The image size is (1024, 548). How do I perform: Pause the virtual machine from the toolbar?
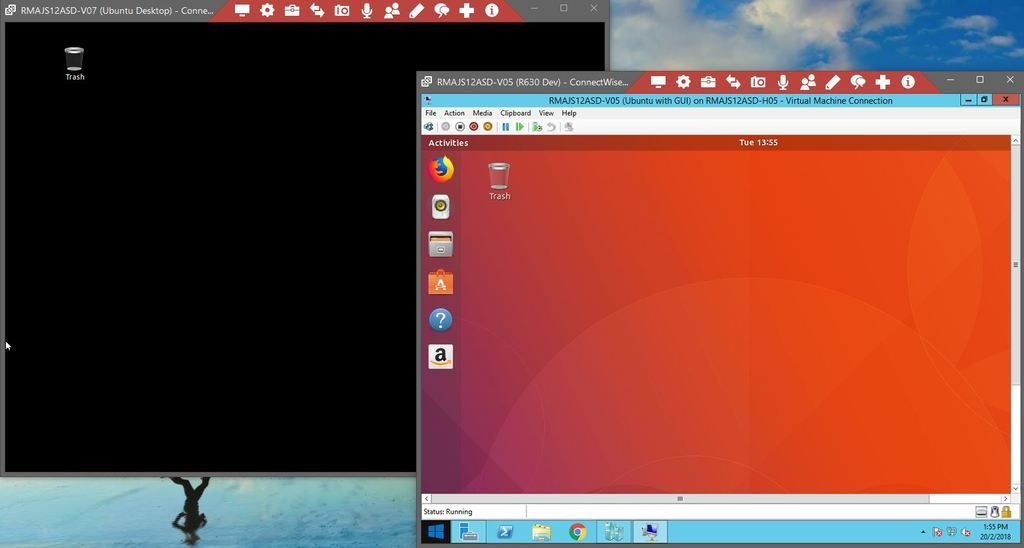[x=505, y=127]
